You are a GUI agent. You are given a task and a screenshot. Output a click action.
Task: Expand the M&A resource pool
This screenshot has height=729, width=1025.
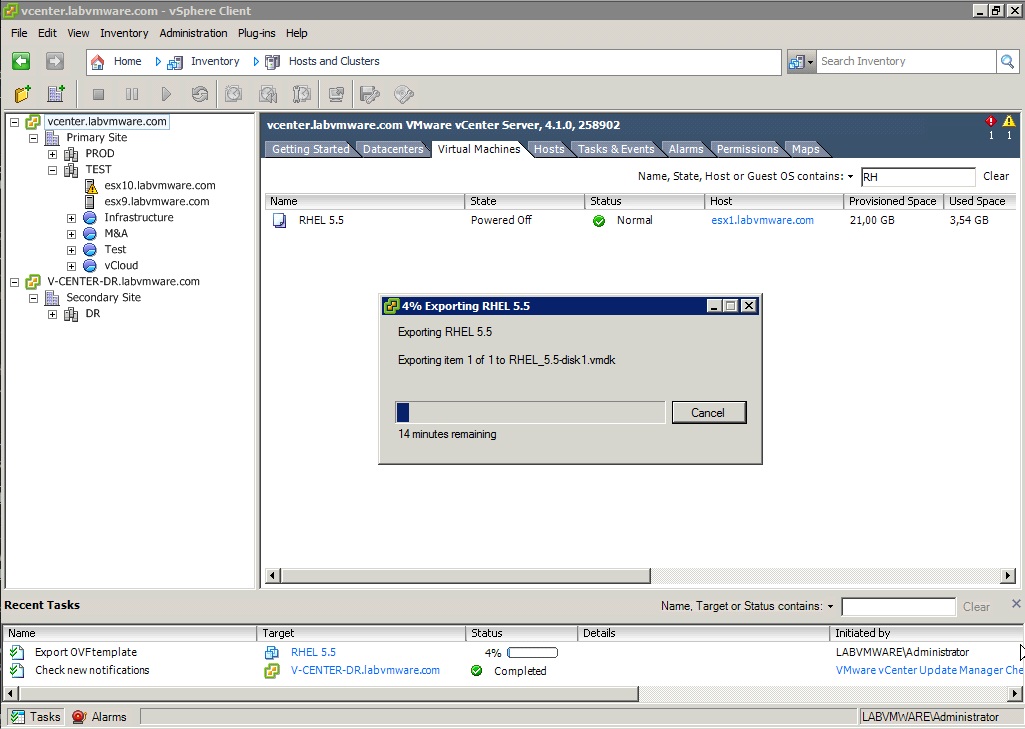71,234
